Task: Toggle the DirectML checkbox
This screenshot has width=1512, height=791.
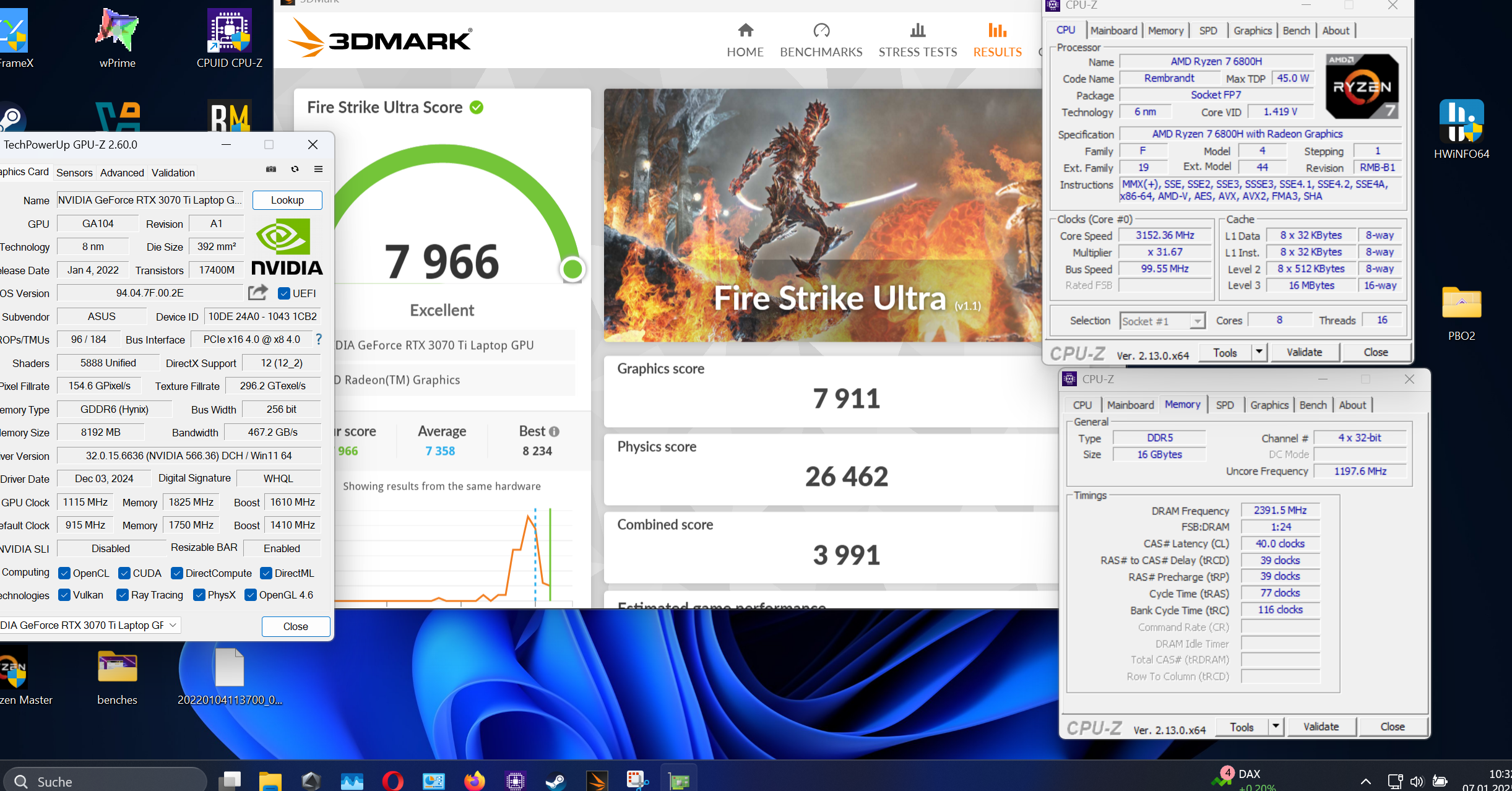Action: tap(266, 573)
